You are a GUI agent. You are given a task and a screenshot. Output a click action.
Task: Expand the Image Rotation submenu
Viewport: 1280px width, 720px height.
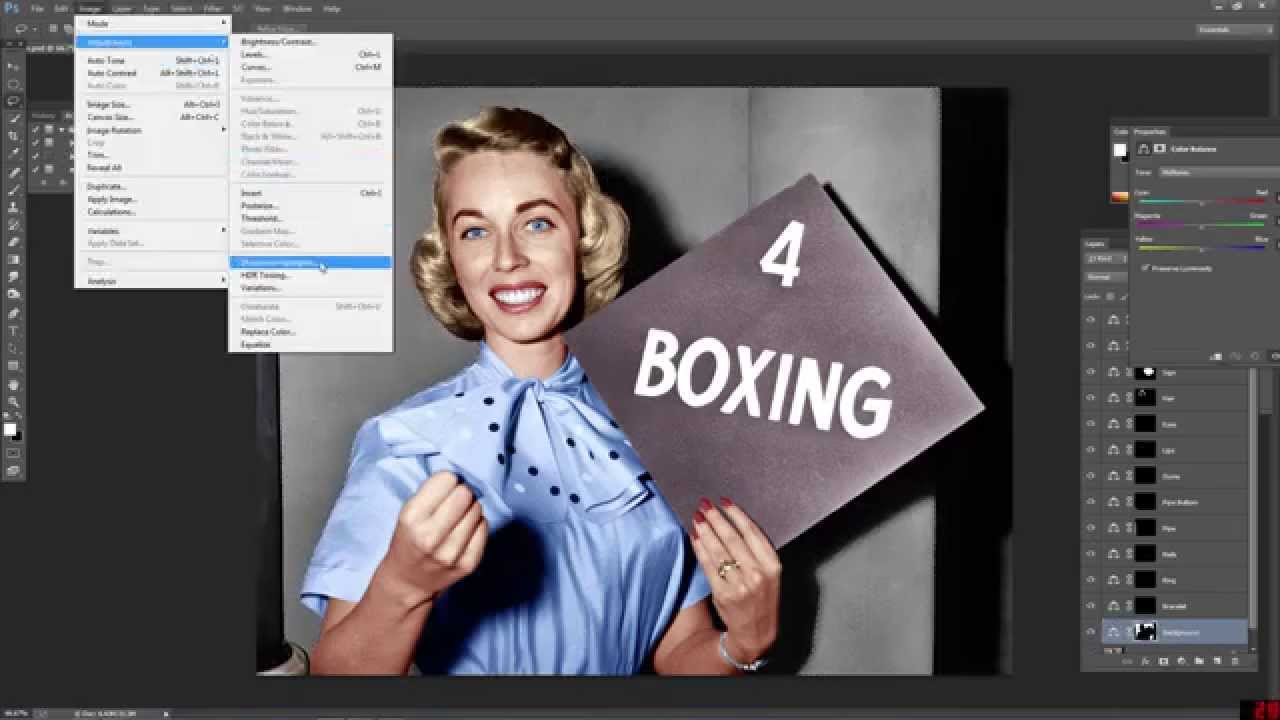[x=152, y=130]
